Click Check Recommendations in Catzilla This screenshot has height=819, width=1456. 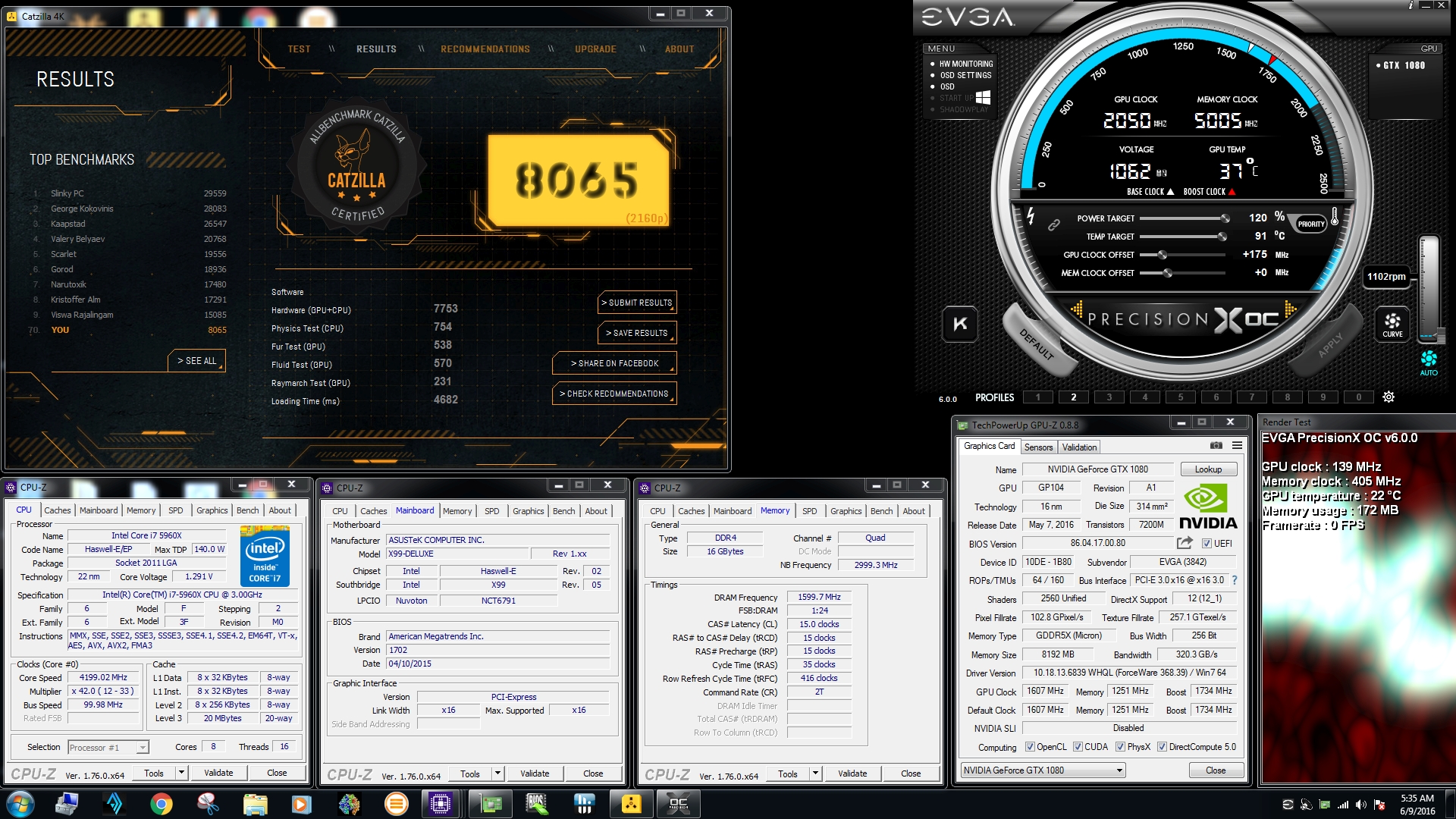614,394
